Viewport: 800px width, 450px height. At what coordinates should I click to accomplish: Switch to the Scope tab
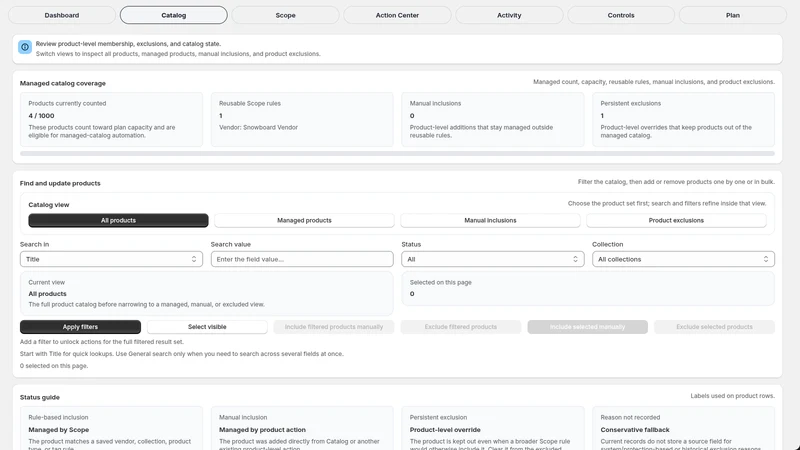[285, 15]
